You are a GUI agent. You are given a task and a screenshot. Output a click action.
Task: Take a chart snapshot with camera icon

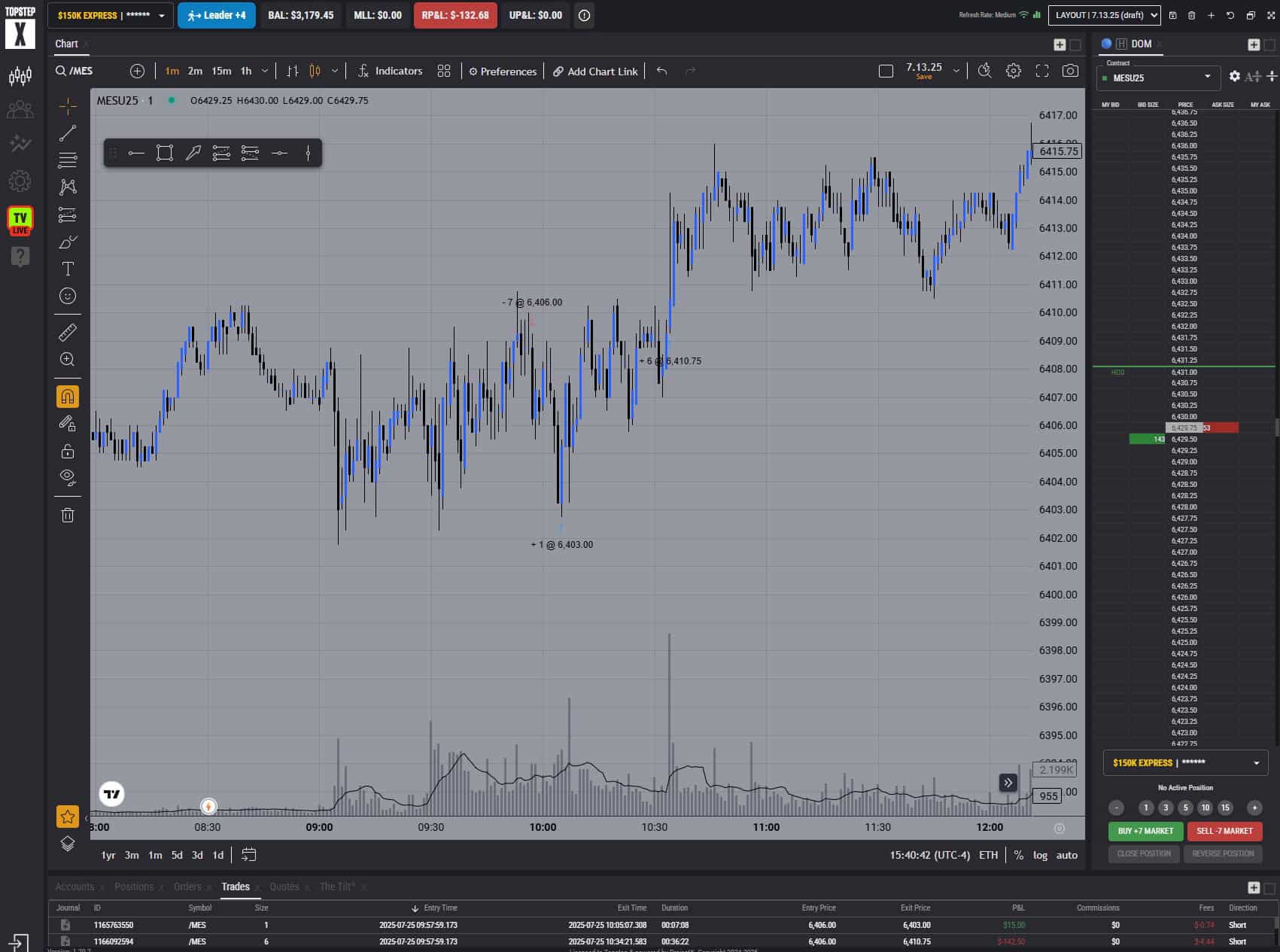[1070, 71]
